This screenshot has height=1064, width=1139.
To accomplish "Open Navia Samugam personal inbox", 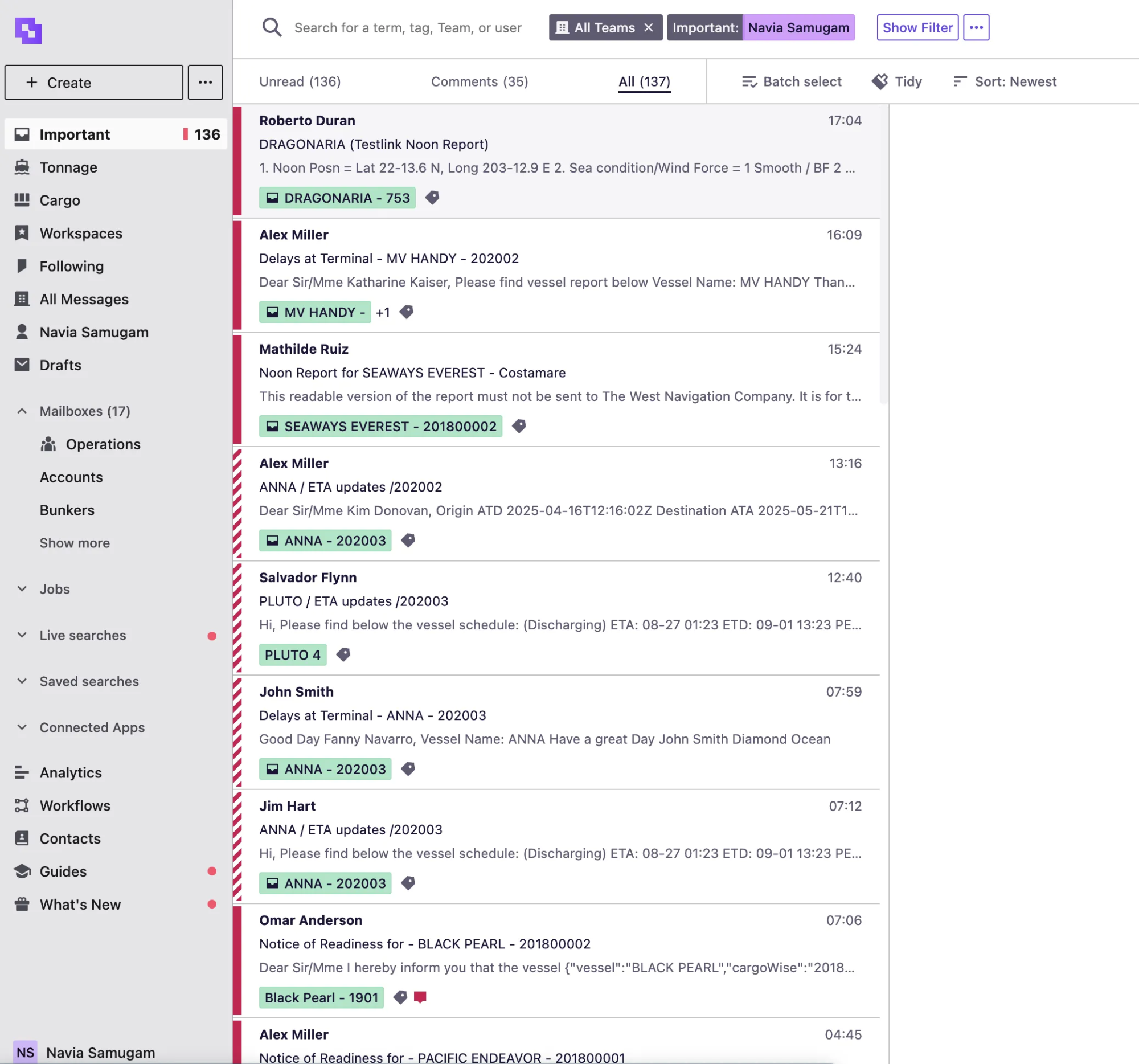I will point(116,332).
